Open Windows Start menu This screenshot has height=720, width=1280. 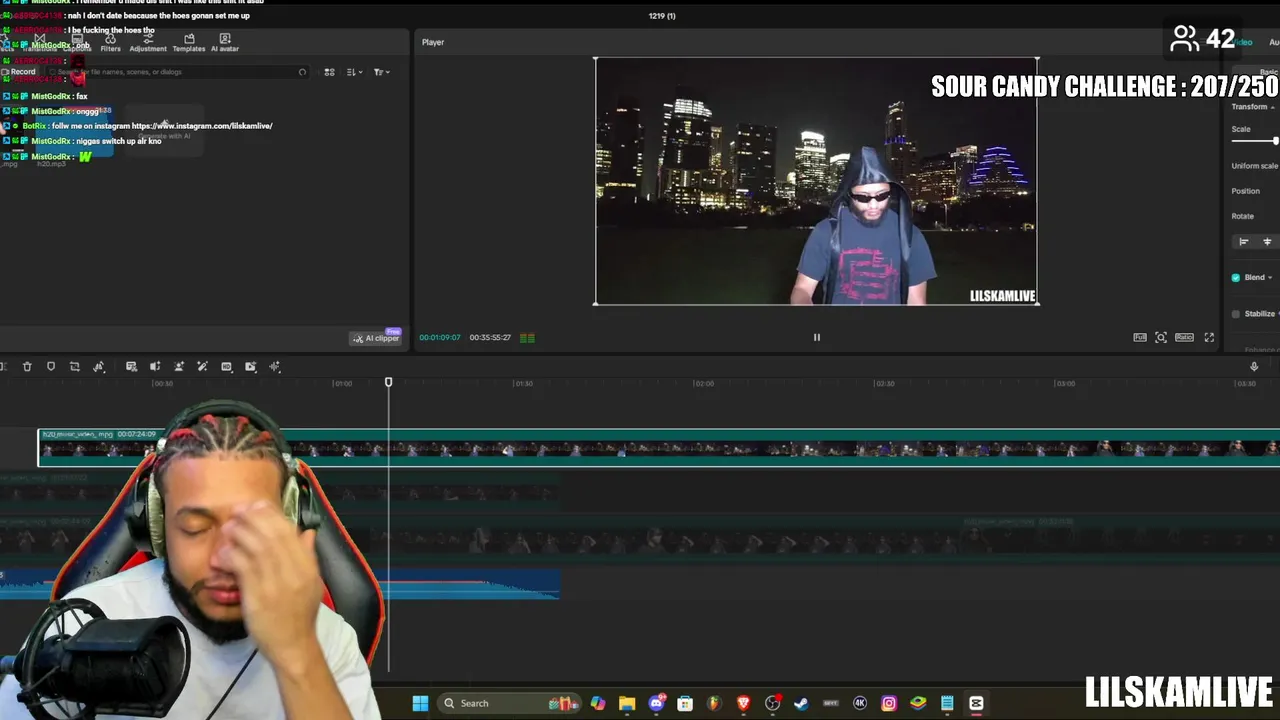420,703
